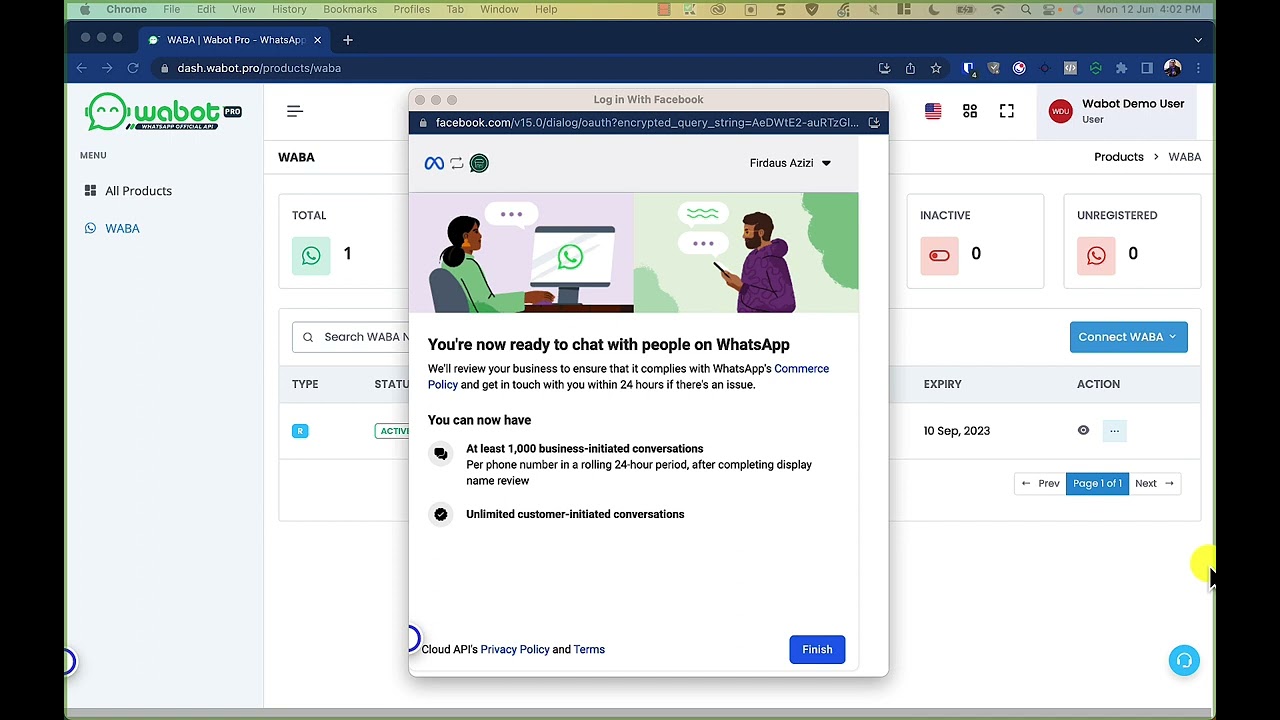Open the row actions ellipsis menu

1114,431
